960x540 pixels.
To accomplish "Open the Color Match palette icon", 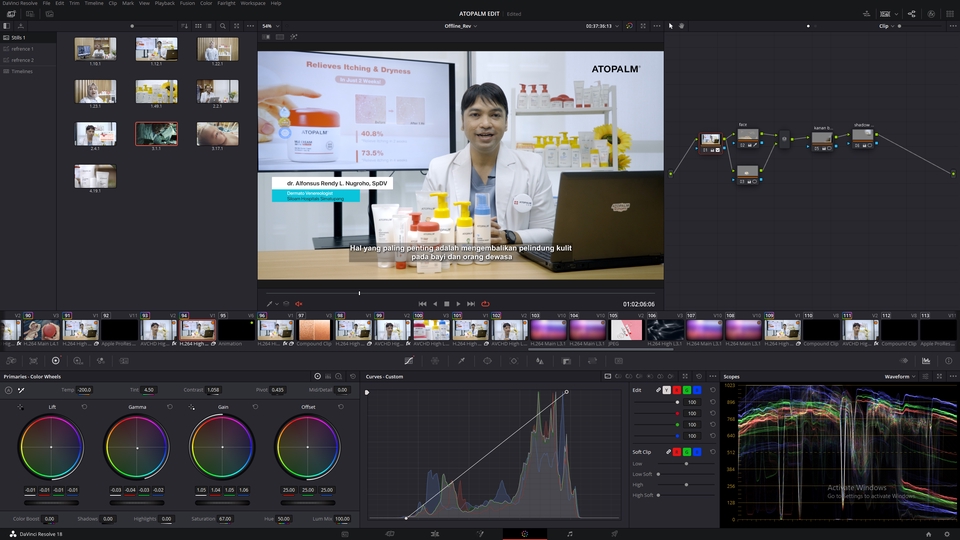I will (x=34, y=361).
